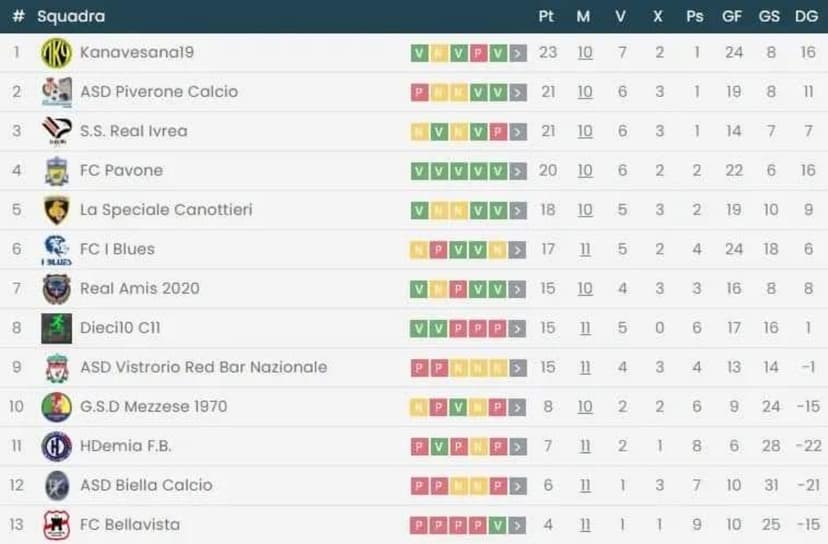Click the Kanavesana19 team logo

click(x=56, y=53)
